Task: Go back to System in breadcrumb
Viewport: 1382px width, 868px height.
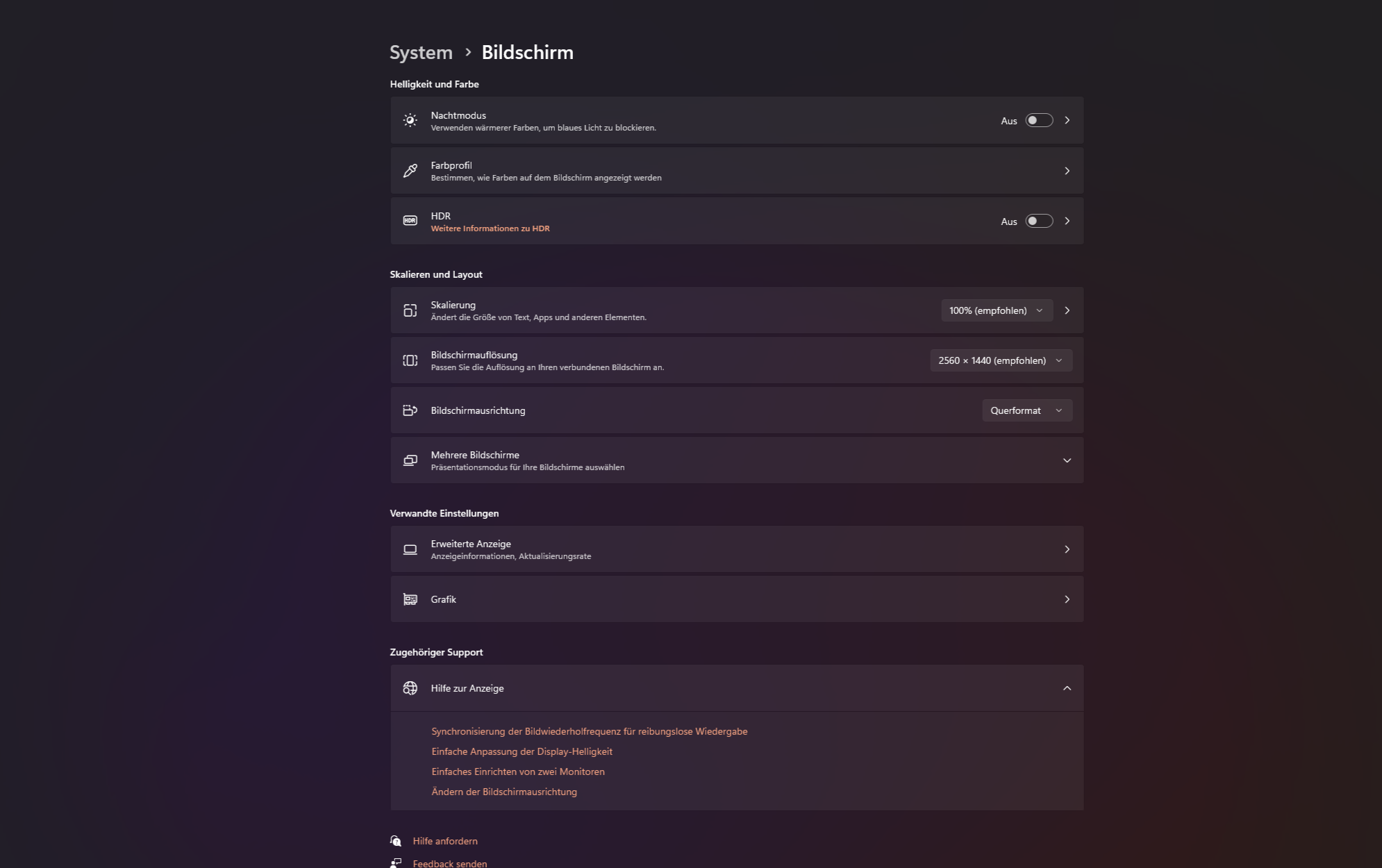Action: coord(421,52)
